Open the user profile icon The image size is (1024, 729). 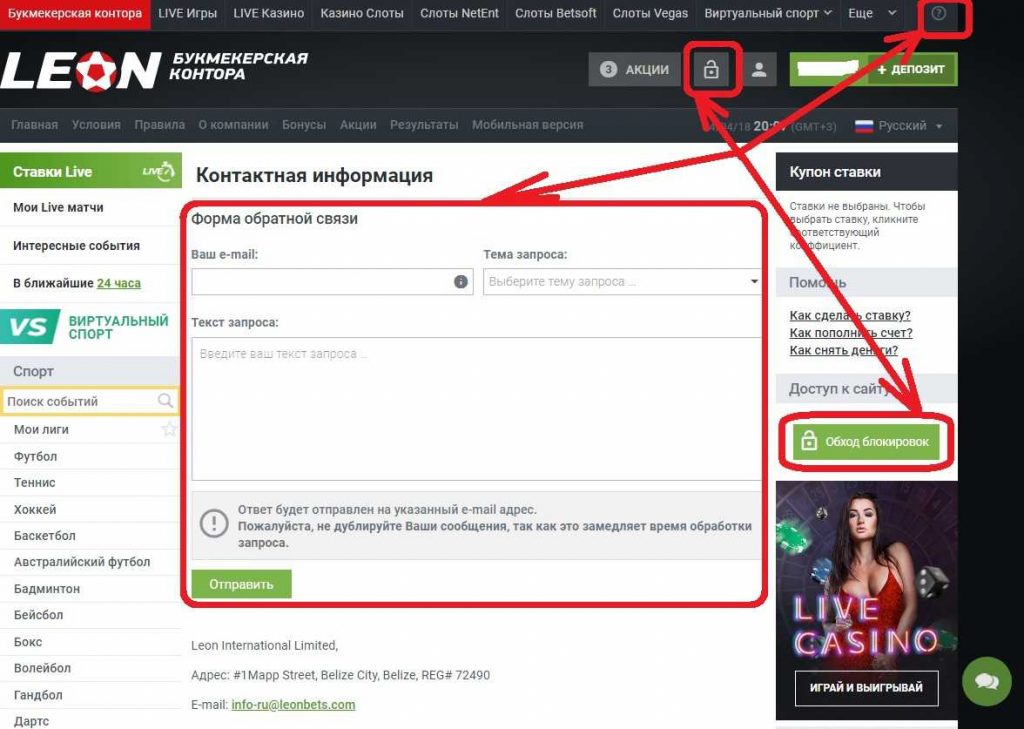[759, 69]
